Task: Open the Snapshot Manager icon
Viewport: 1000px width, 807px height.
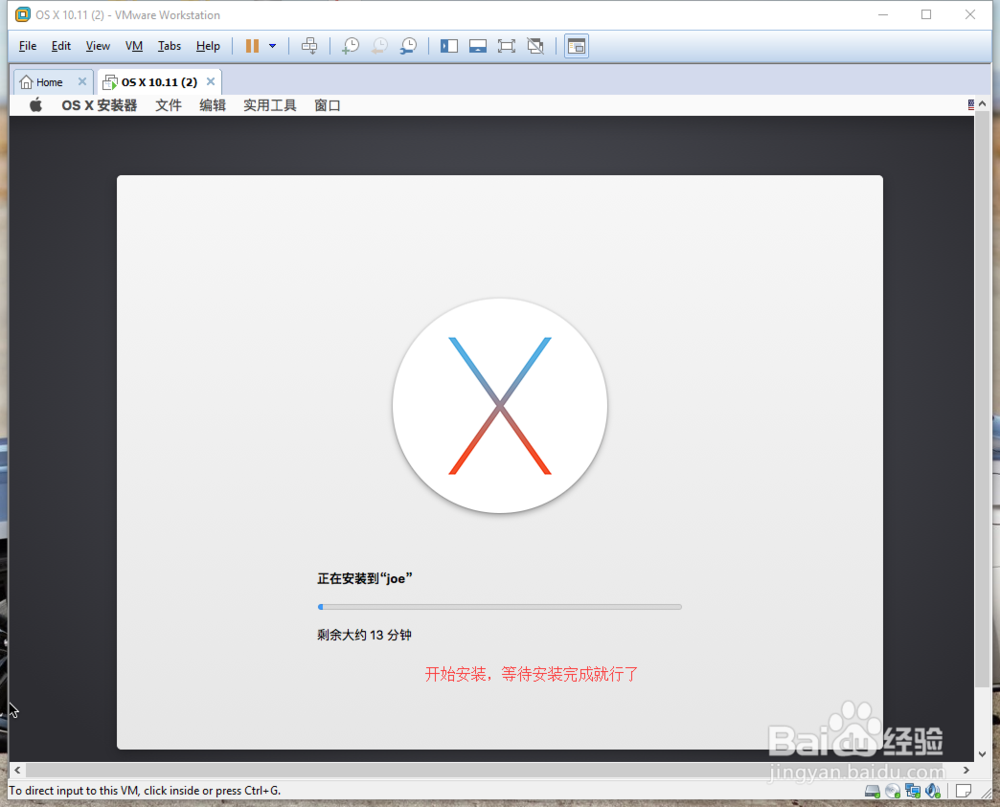Action: tap(408, 46)
